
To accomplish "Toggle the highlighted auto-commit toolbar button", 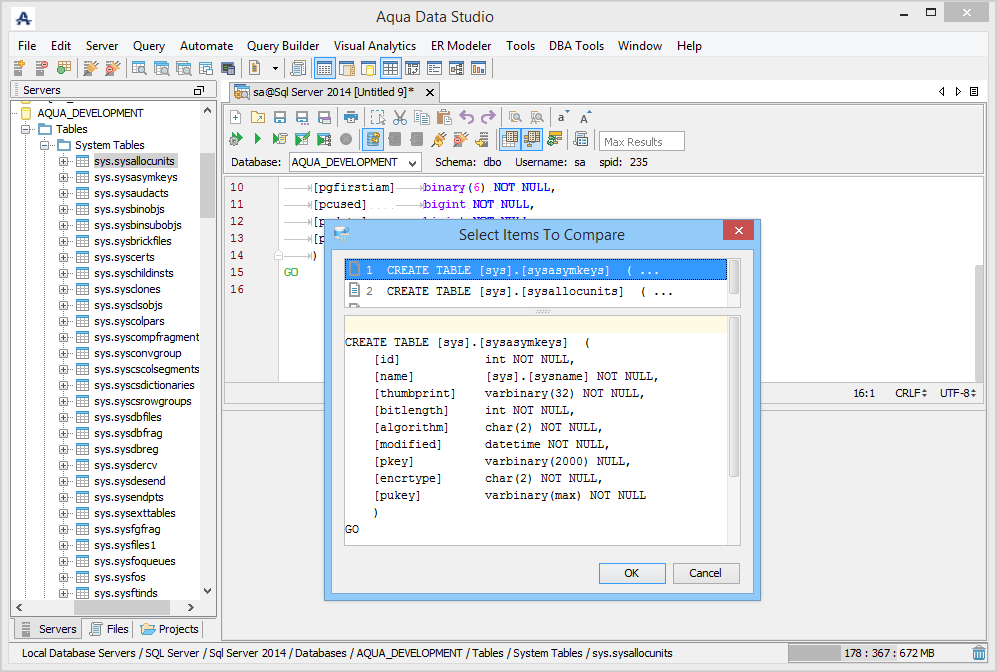I will click(x=373, y=139).
